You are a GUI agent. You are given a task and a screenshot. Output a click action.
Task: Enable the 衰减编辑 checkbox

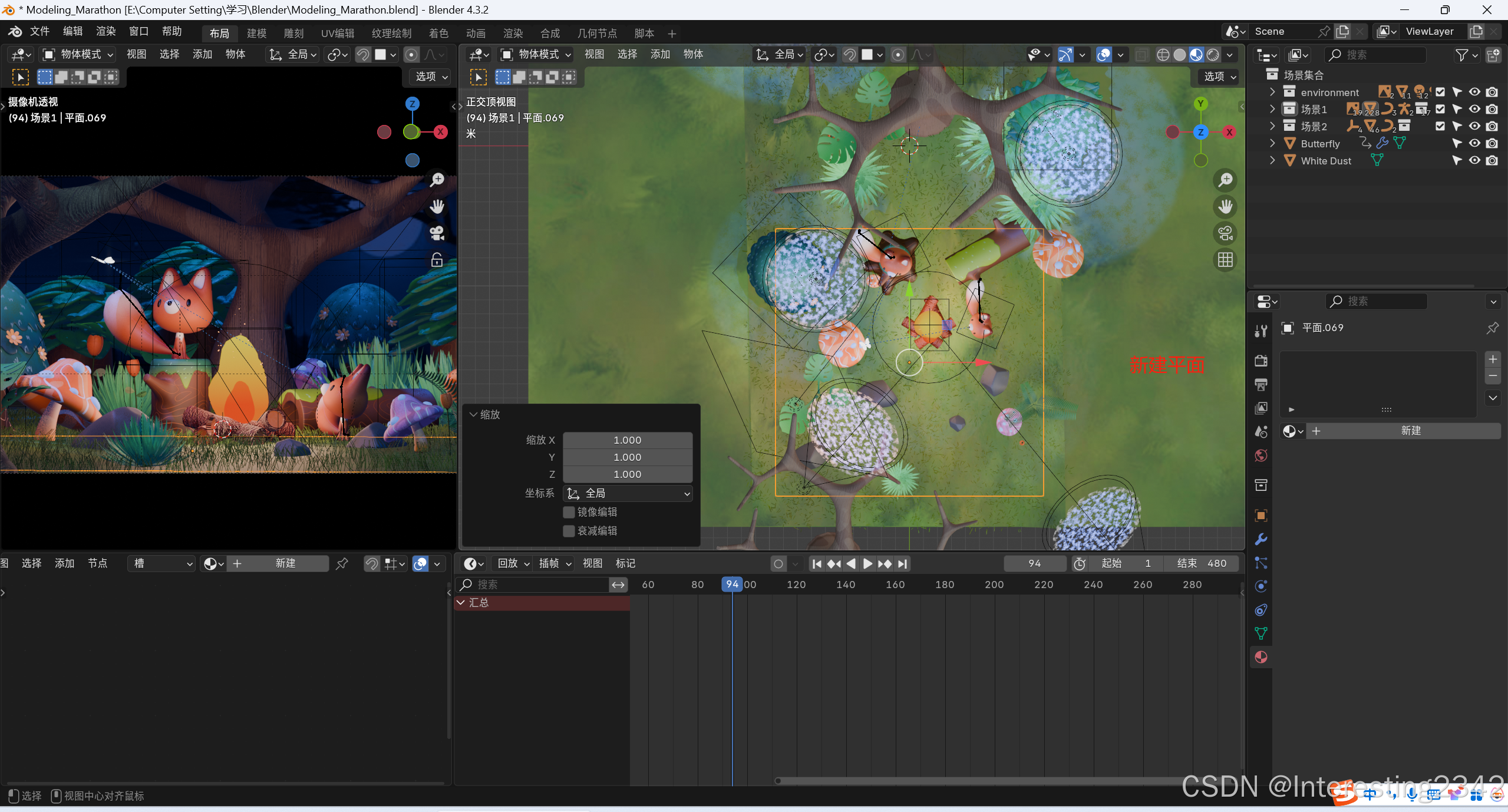pyautogui.click(x=569, y=531)
